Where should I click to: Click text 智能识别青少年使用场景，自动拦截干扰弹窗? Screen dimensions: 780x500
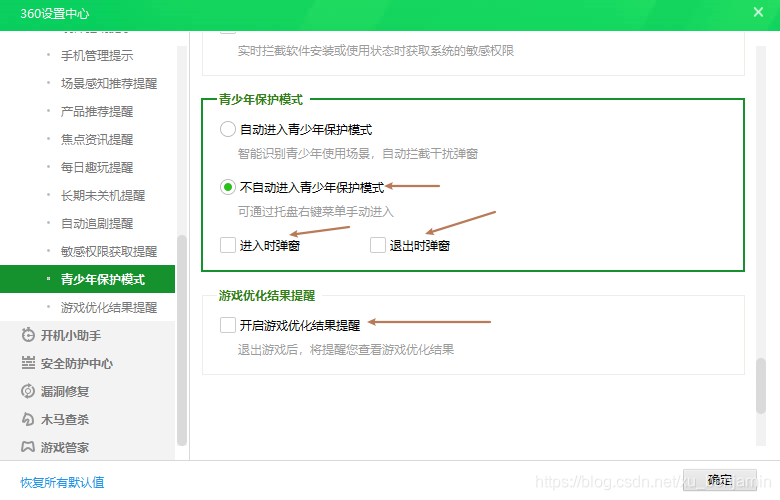coord(358,154)
